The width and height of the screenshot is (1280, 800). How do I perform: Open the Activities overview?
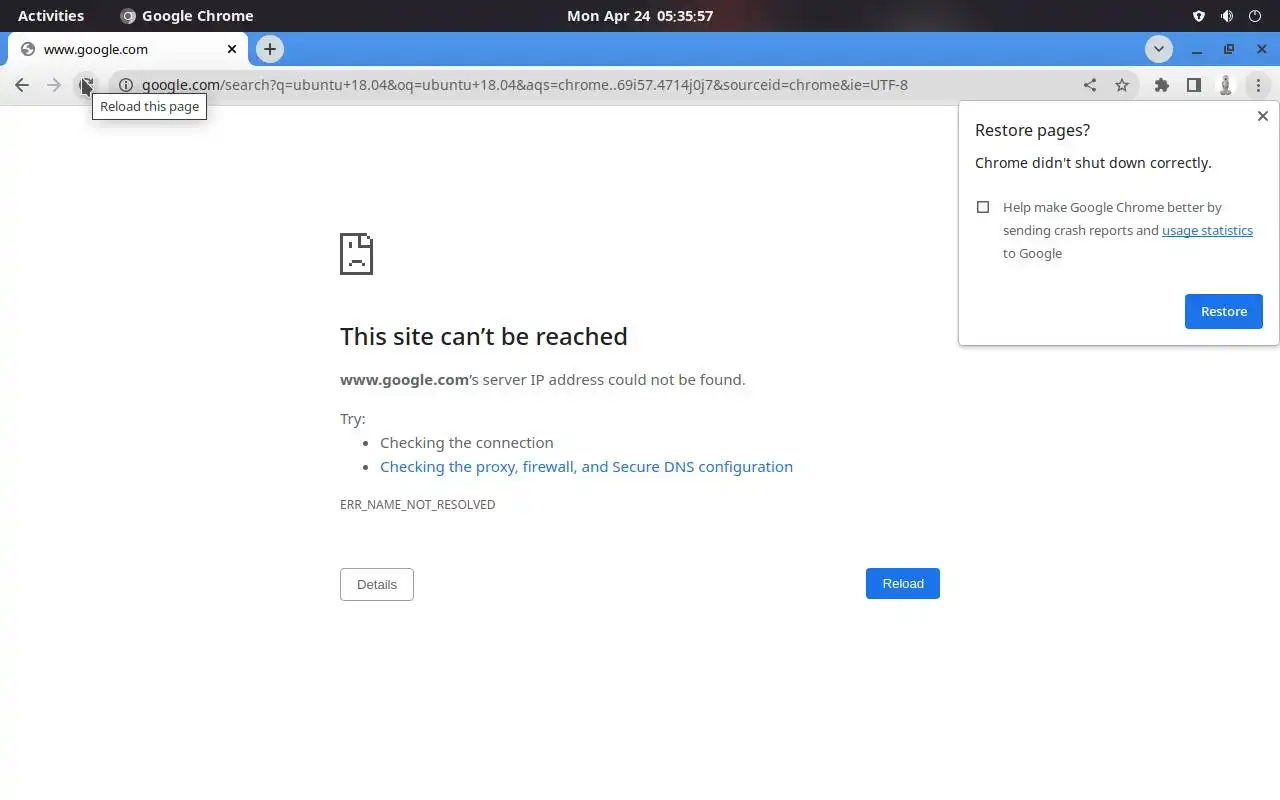coord(51,16)
